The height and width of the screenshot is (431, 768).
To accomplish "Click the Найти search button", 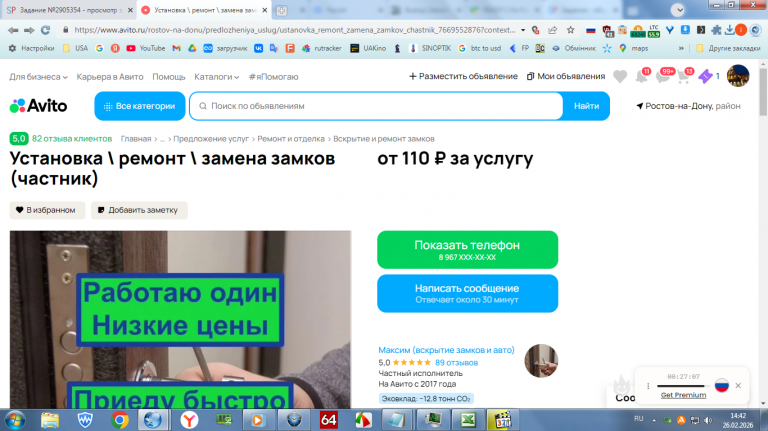I will [x=586, y=106].
